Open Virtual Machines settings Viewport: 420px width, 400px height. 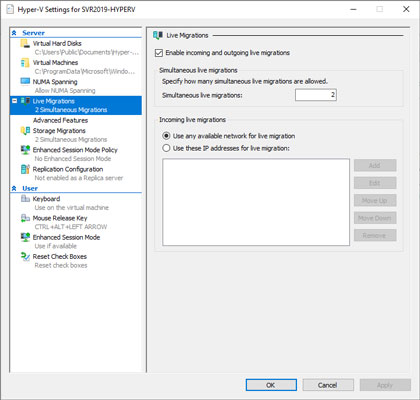(55, 63)
